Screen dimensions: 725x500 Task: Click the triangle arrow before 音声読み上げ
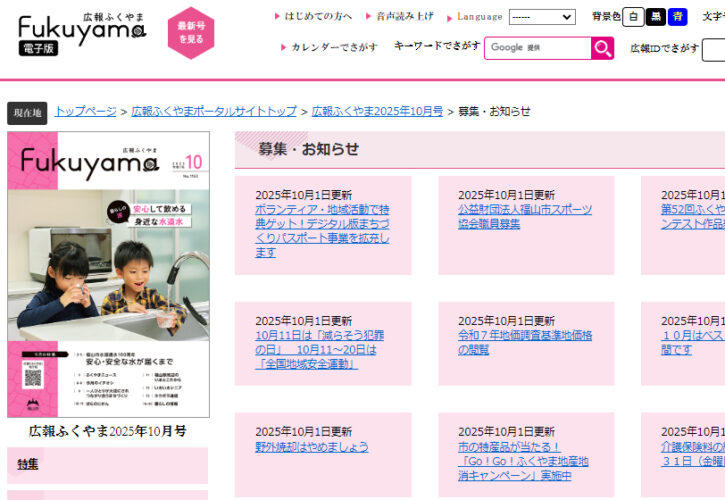click(369, 16)
